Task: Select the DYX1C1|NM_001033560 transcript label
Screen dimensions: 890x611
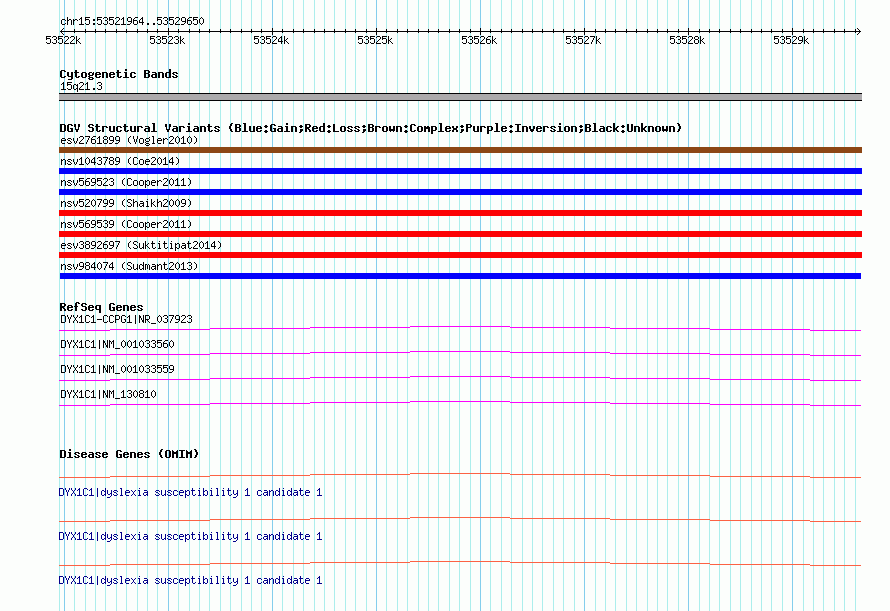Action: [x=117, y=344]
